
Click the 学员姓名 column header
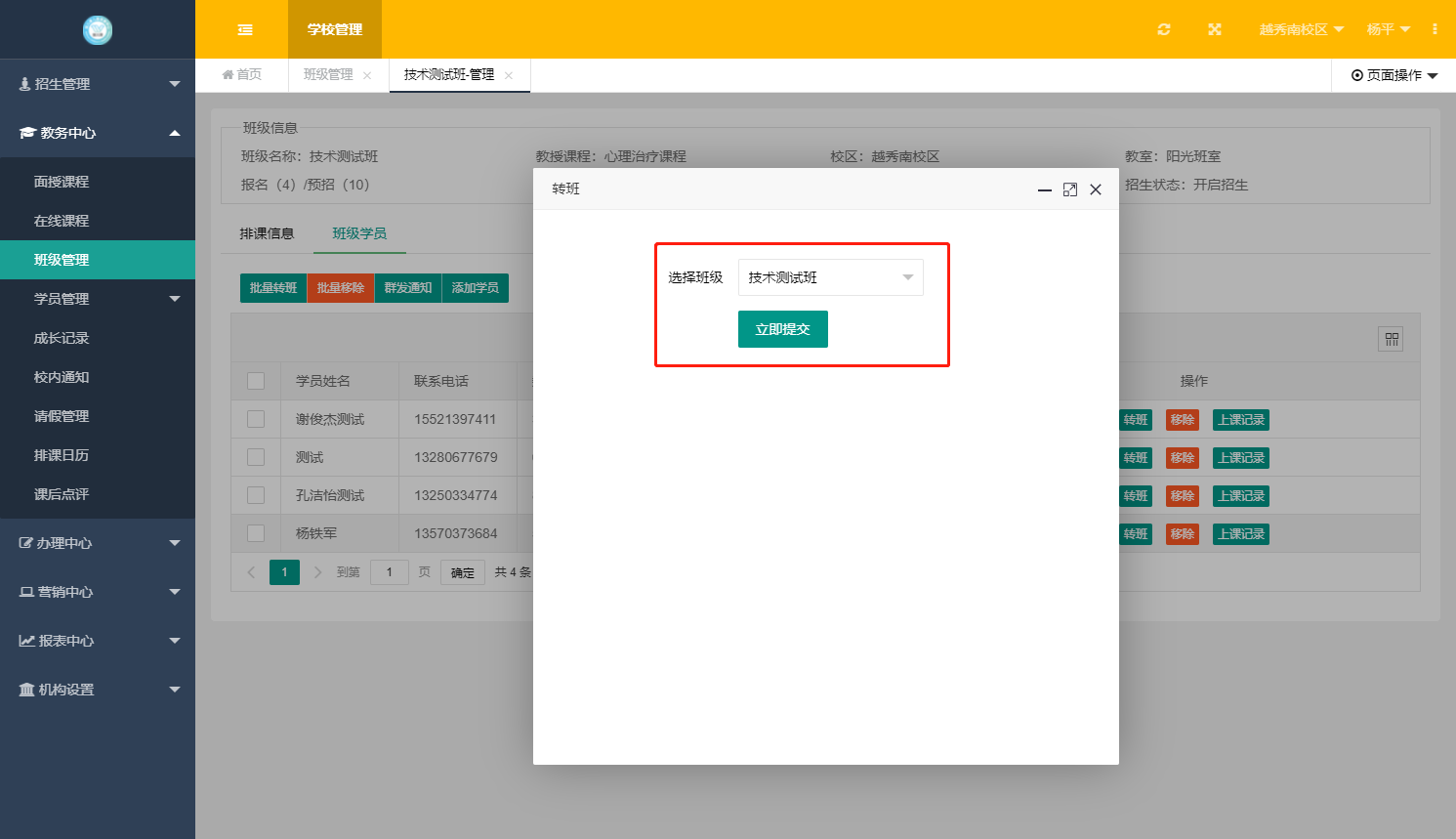click(x=323, y=381)
